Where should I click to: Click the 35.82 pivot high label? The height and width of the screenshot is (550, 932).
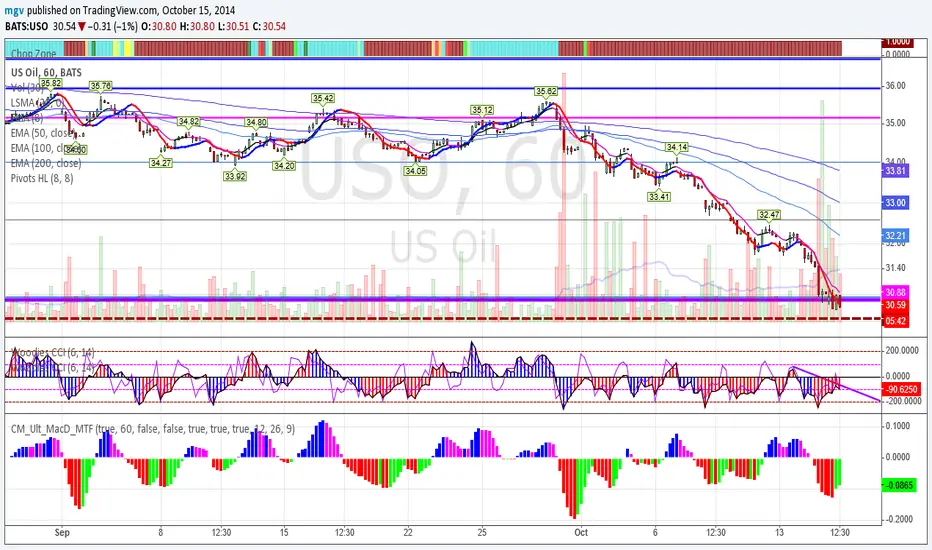pyautogui.click(x=51, y=83)
